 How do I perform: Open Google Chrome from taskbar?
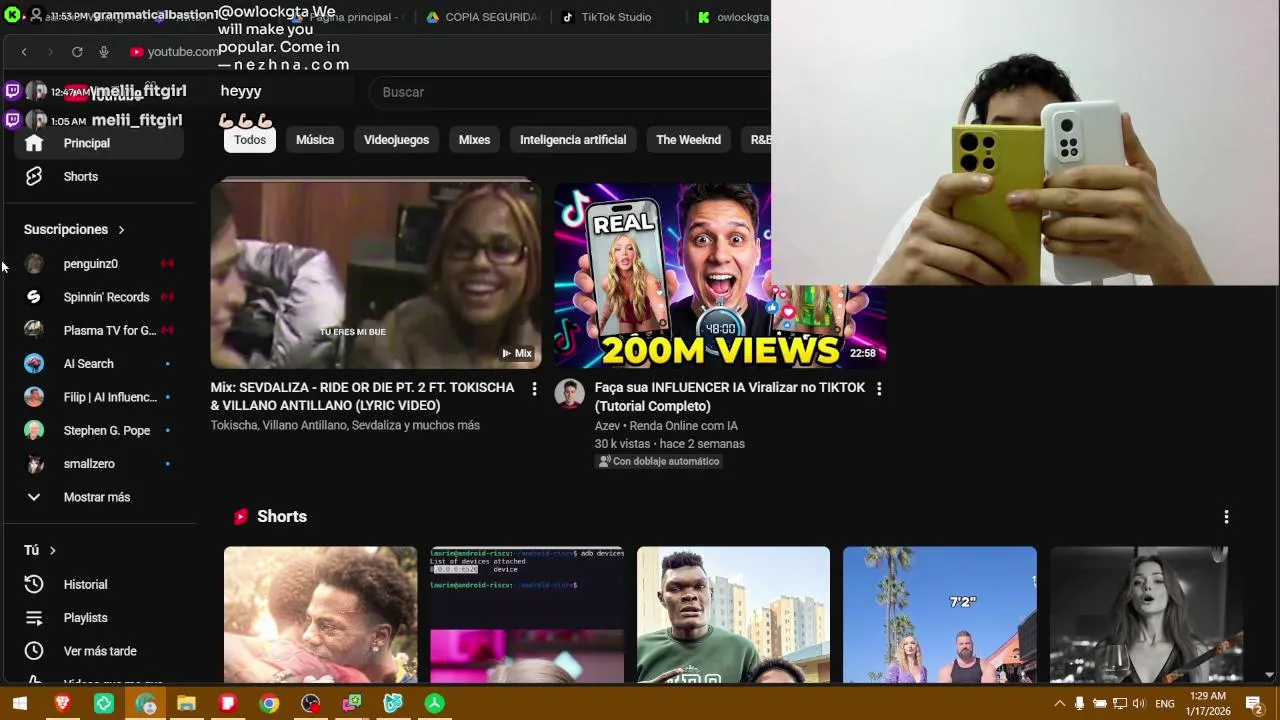[269, 704]
